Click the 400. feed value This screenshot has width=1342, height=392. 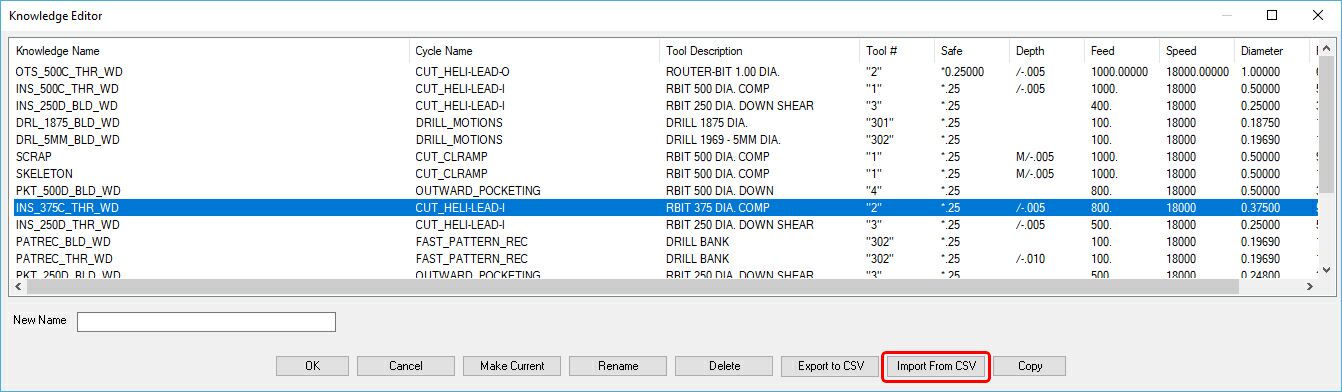tap(1101, 106)
